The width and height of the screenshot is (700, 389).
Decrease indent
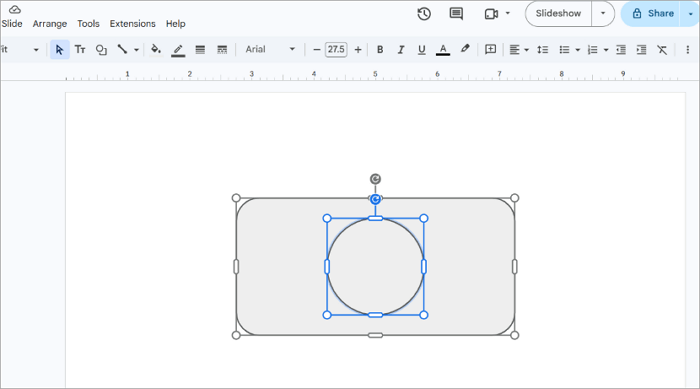pos(621,50)
